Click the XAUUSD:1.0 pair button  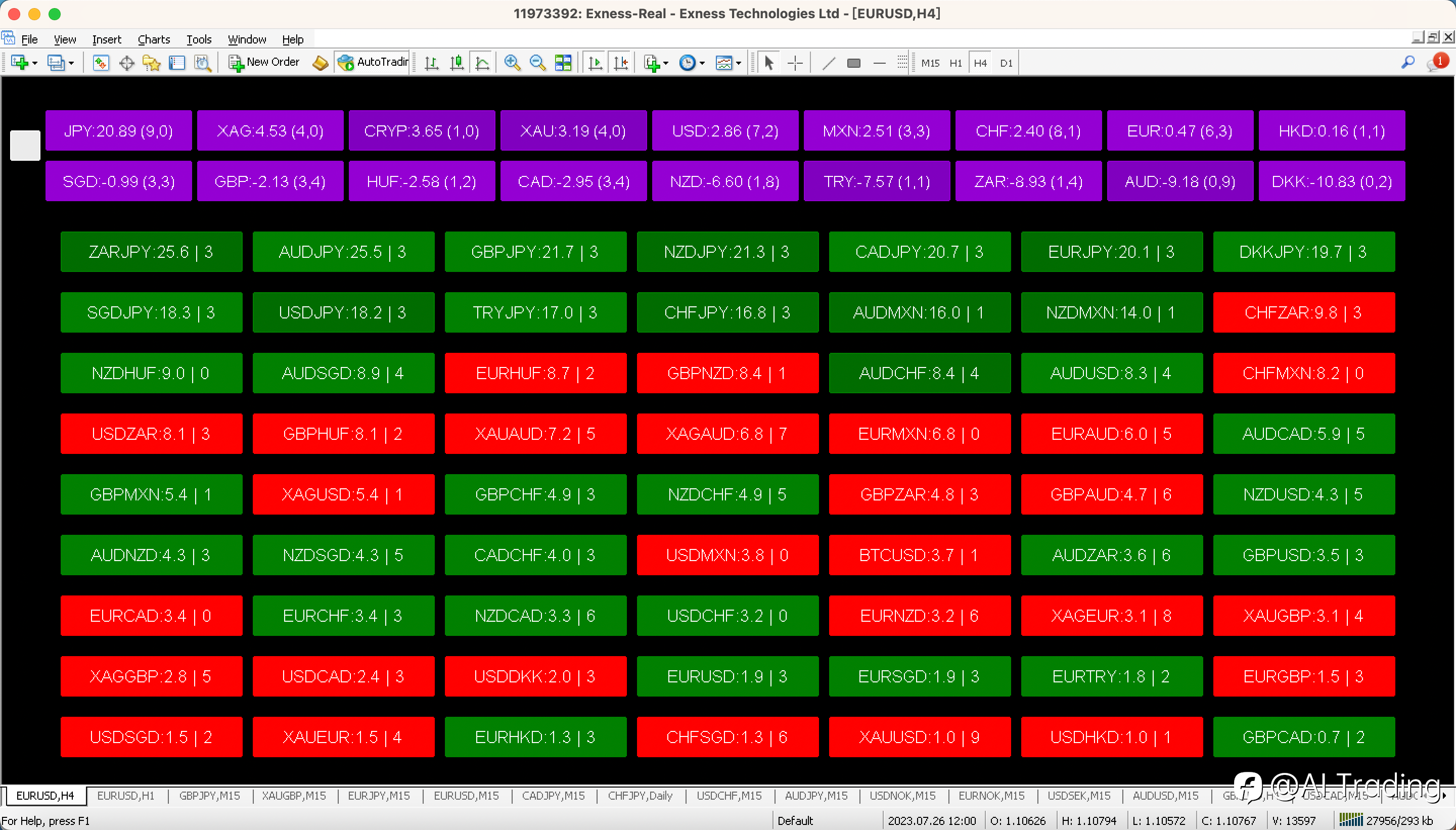(x=920, y=736)
